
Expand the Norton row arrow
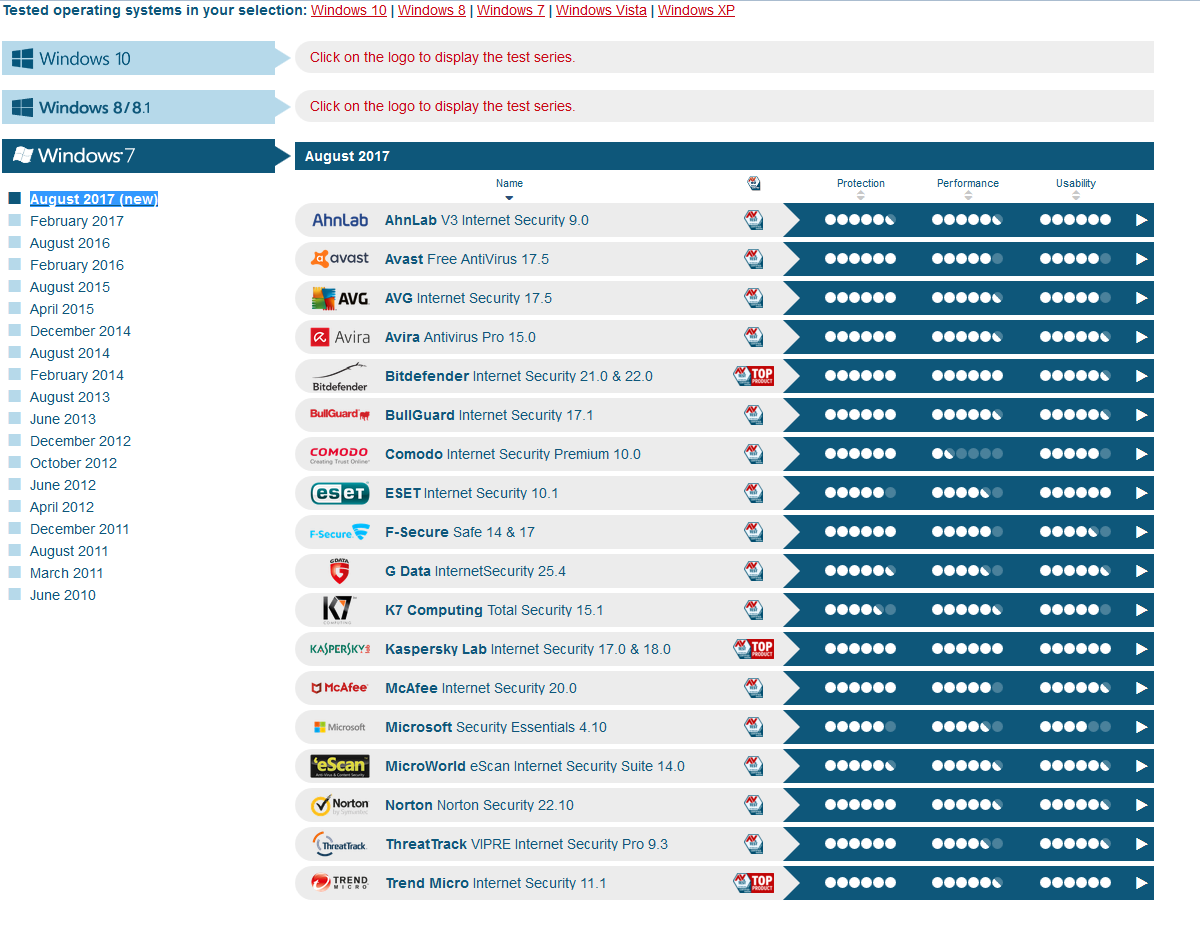click(x=1142, y=805)
